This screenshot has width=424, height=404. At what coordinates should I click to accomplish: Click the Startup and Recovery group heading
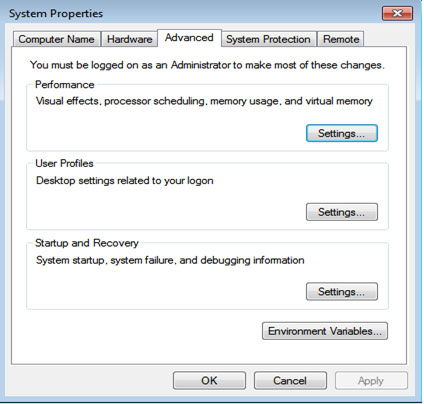87,243
